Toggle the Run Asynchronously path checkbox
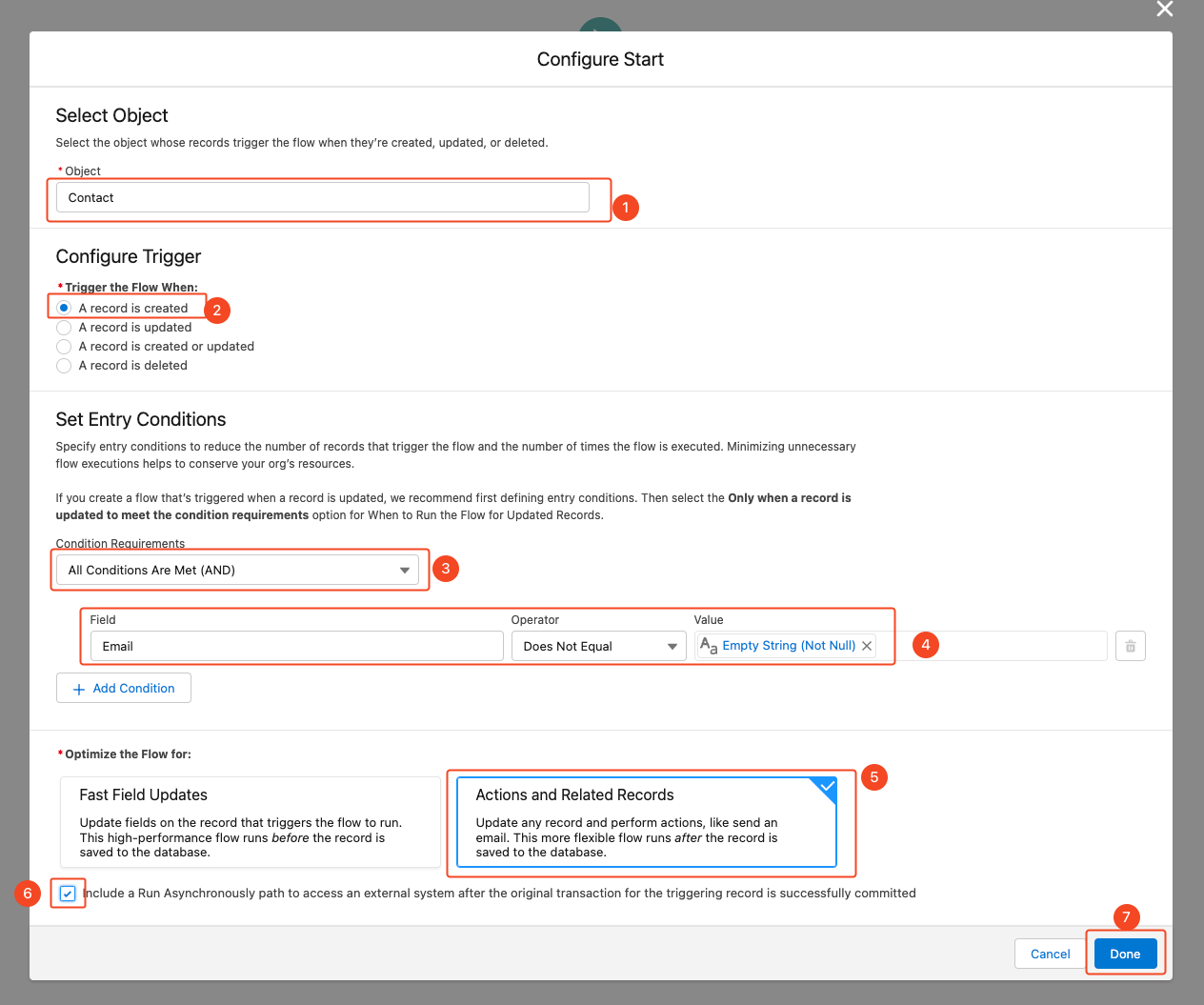The width and height of the screenshot is (1204, 1005). click(x=68, y=894)
